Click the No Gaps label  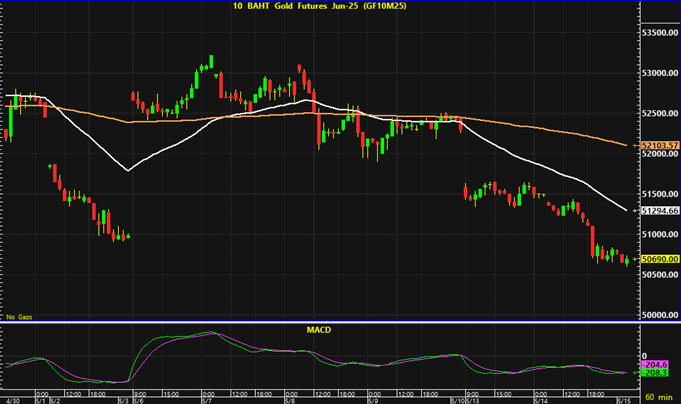(x=17, y=316)
